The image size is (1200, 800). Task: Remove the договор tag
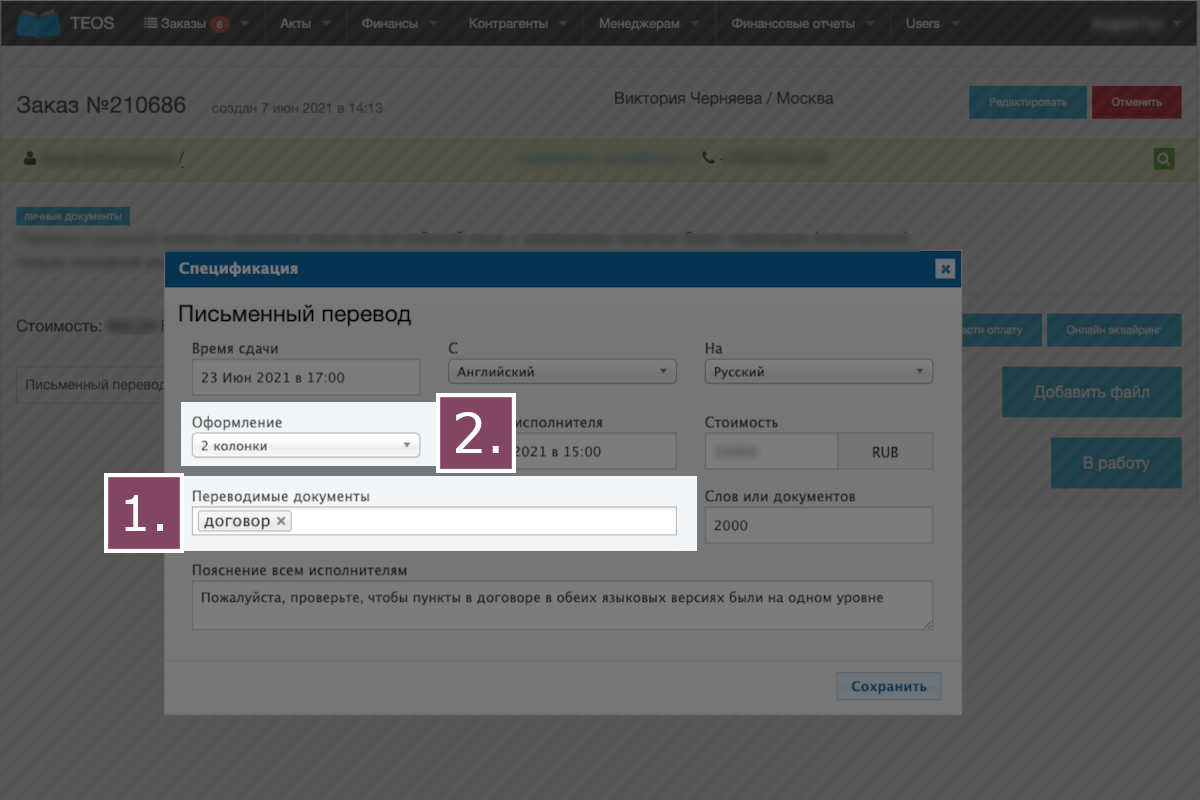(282, 521)
